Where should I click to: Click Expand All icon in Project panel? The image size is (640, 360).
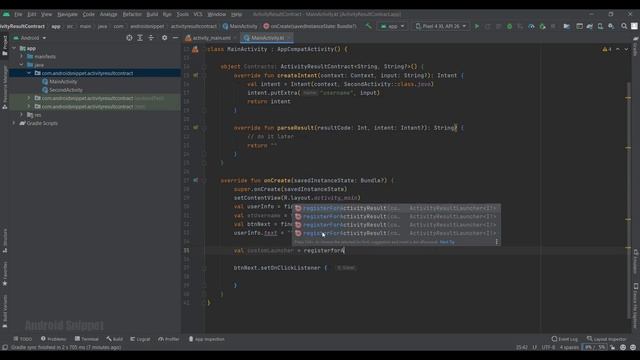[140, 38]
